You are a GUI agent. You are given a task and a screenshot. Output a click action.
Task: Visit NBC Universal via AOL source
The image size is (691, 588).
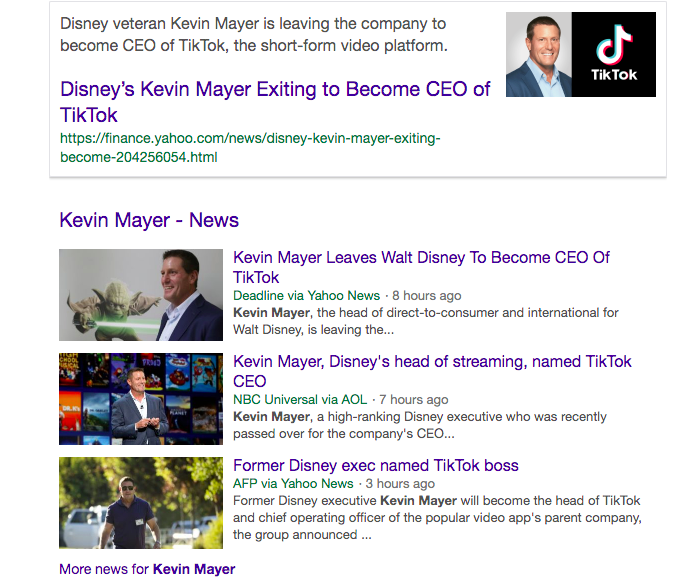coord(300,399)
